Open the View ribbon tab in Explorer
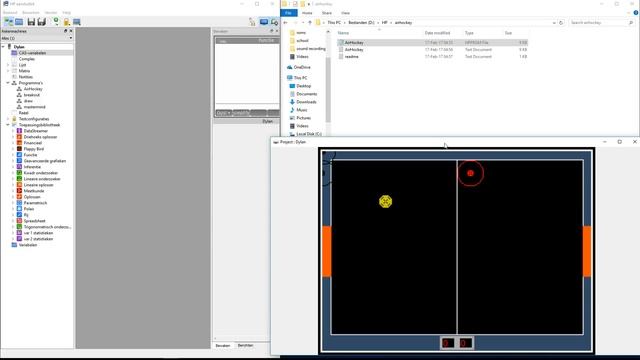 (345, 13)
